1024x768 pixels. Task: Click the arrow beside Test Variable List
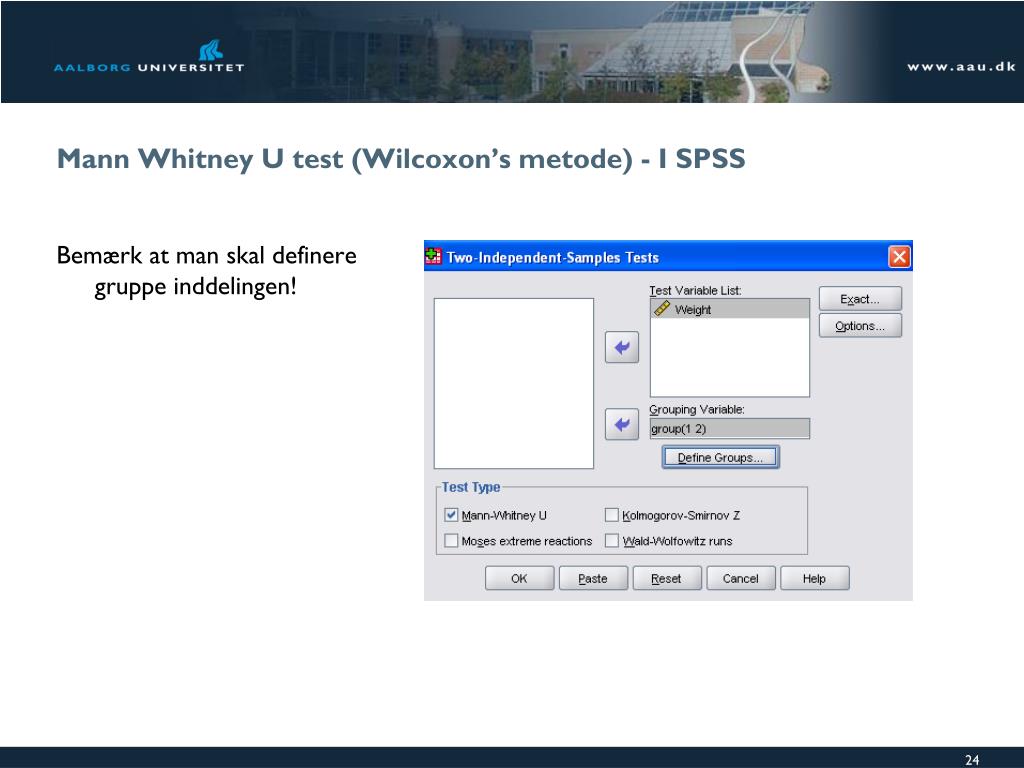[622, 347]
